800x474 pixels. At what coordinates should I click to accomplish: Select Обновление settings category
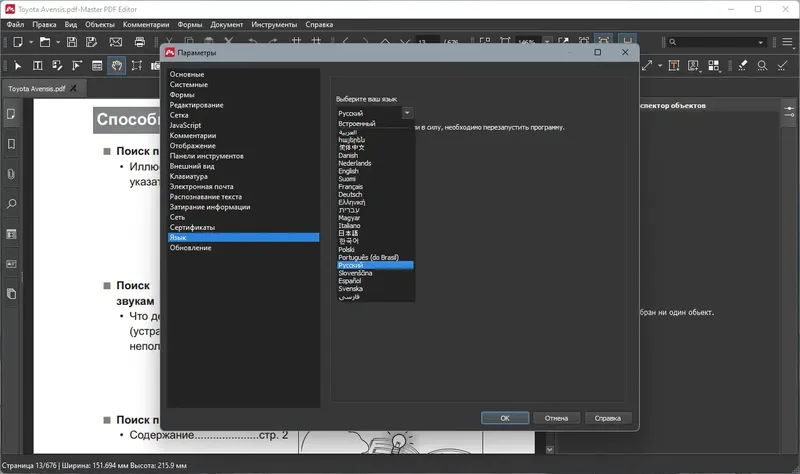(190, 248)
